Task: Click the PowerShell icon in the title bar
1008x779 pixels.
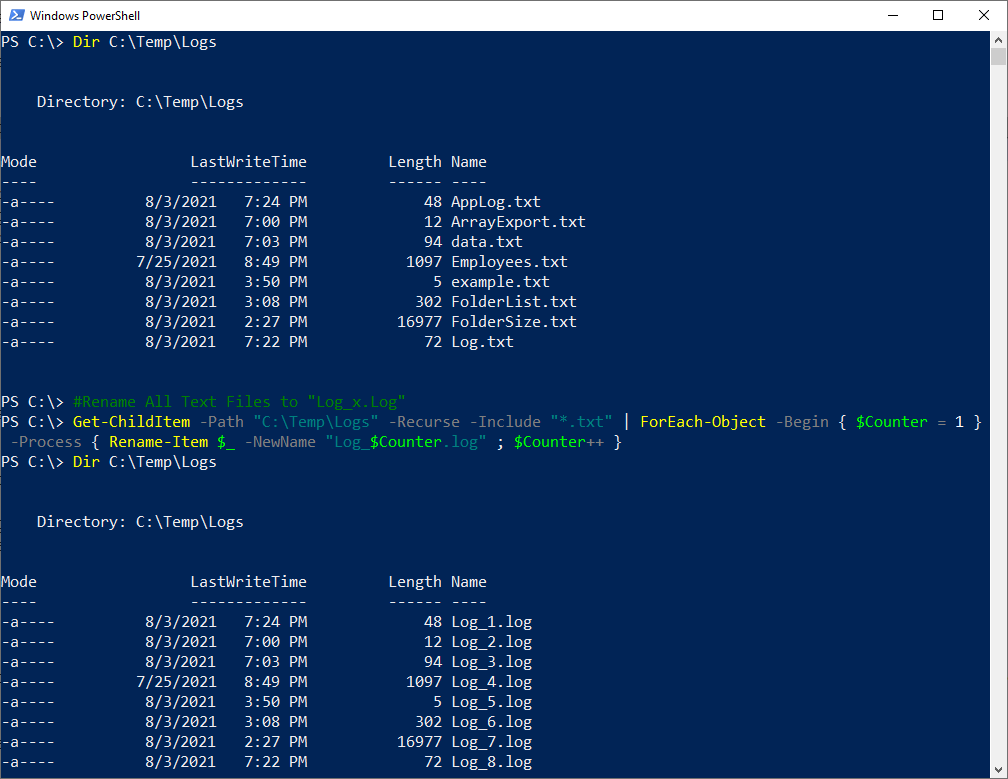Action: click(14, 15)
